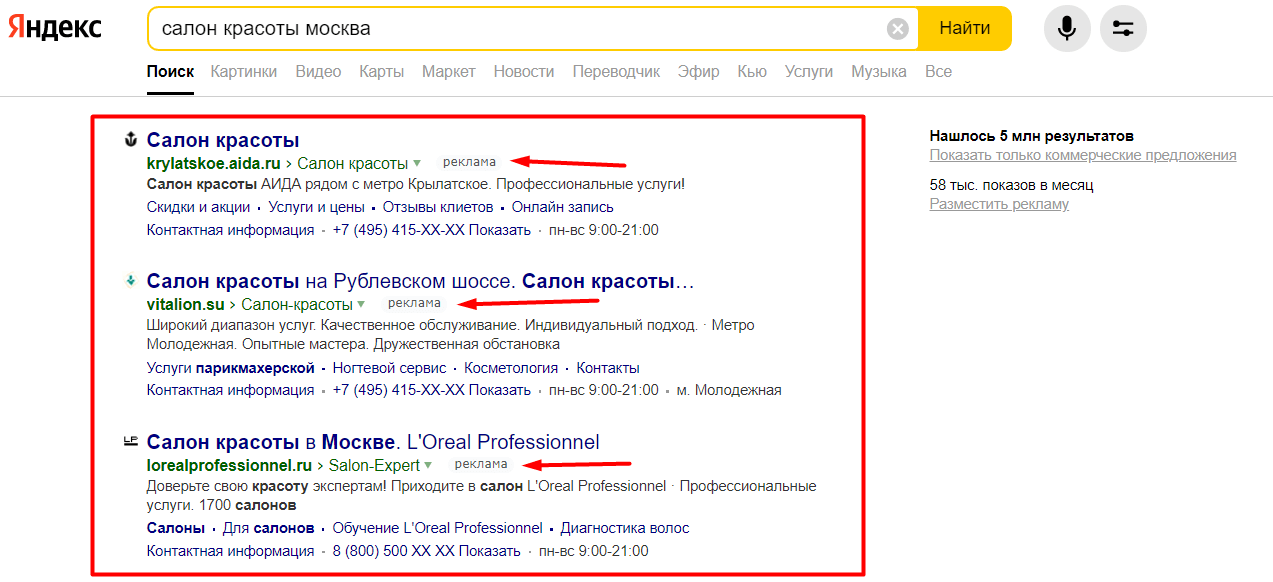Viewport: 1273px width, 582px height.
Task: Click the 58 тыс. показов в месяц text
Action: click(x=1012, y=185)
